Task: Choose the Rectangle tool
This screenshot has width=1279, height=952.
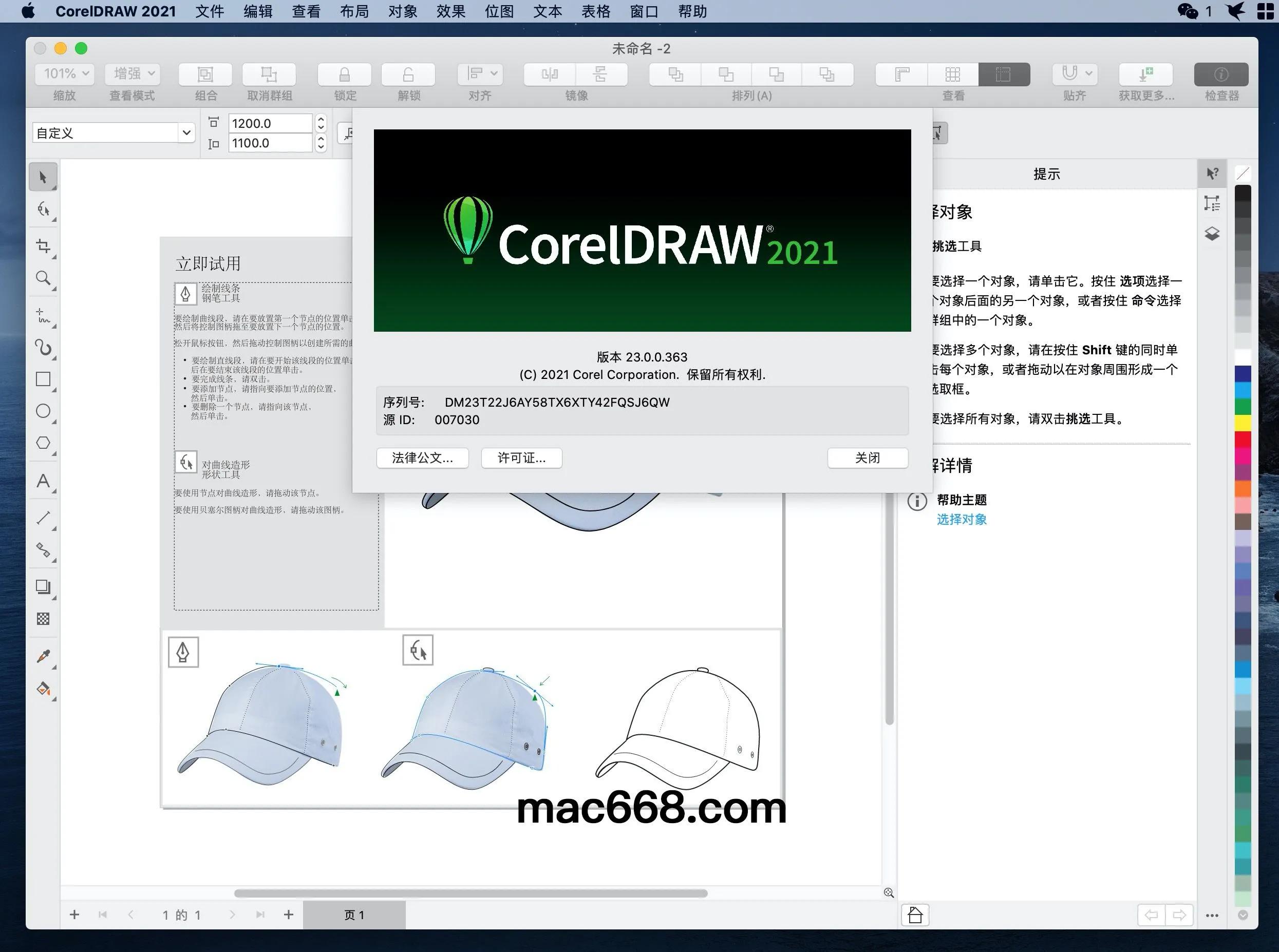Action: click(x=43, y=378)
